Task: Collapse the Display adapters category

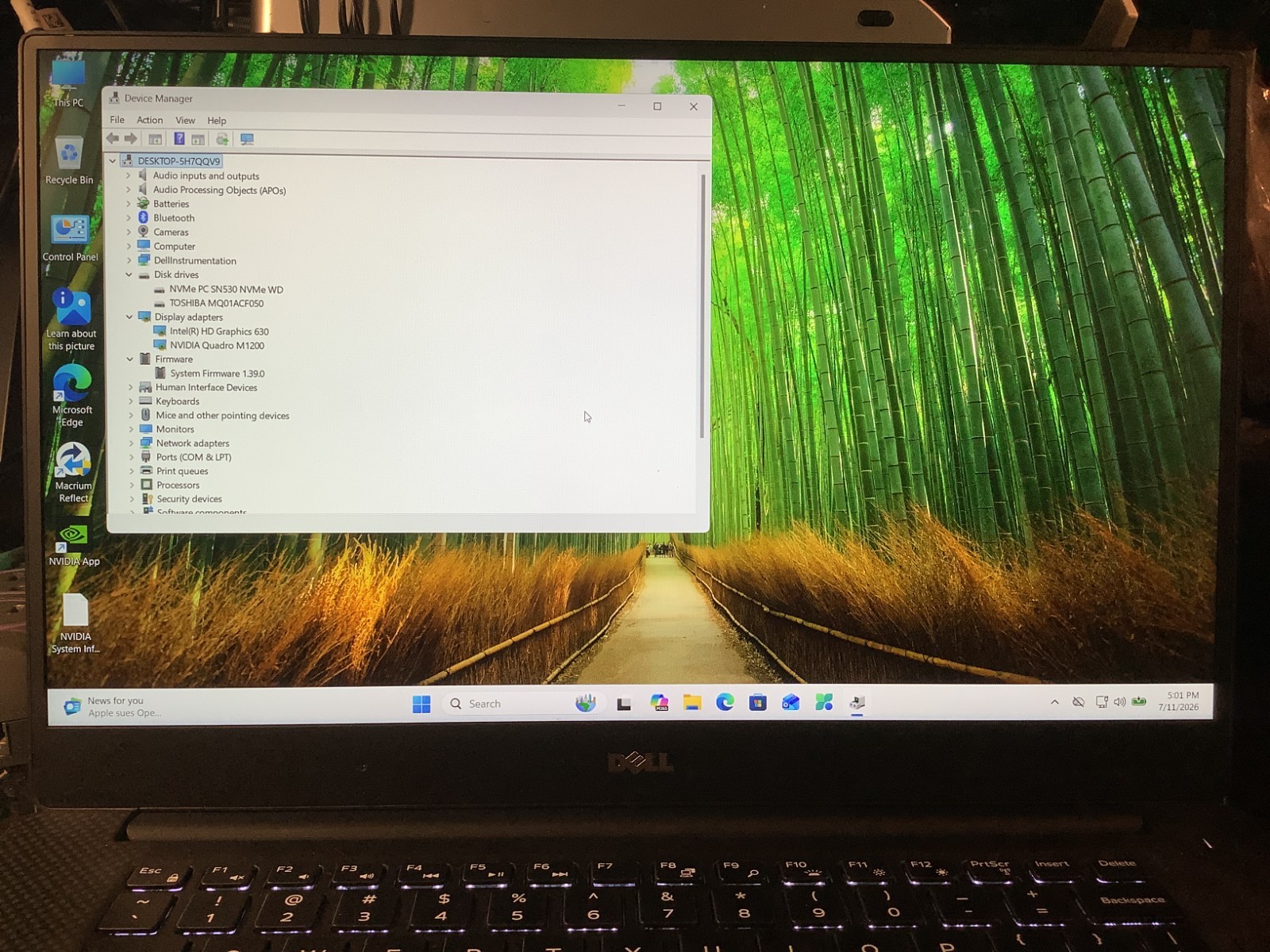Action: point(129,317)
